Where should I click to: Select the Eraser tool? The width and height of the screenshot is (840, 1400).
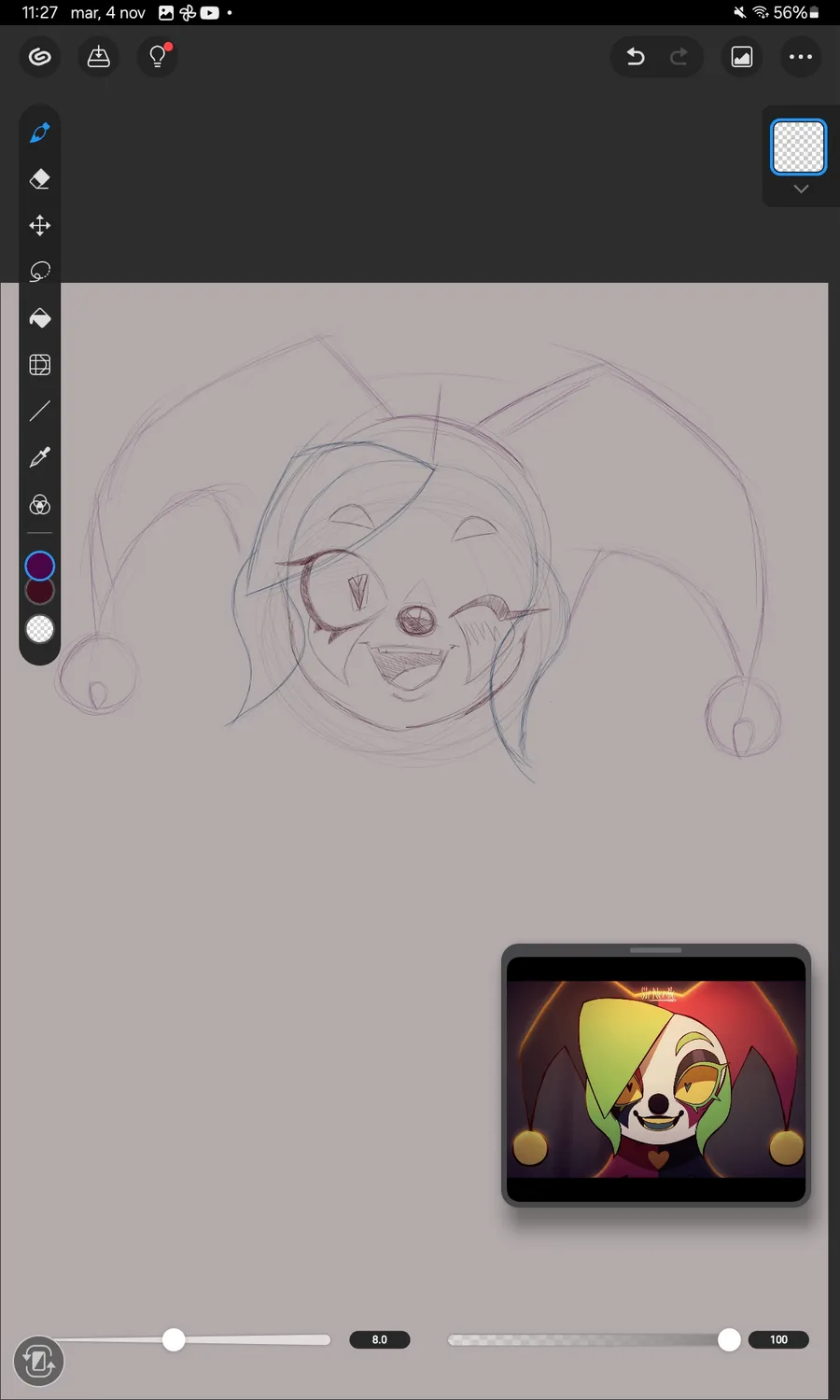click(x=39, y=179)
